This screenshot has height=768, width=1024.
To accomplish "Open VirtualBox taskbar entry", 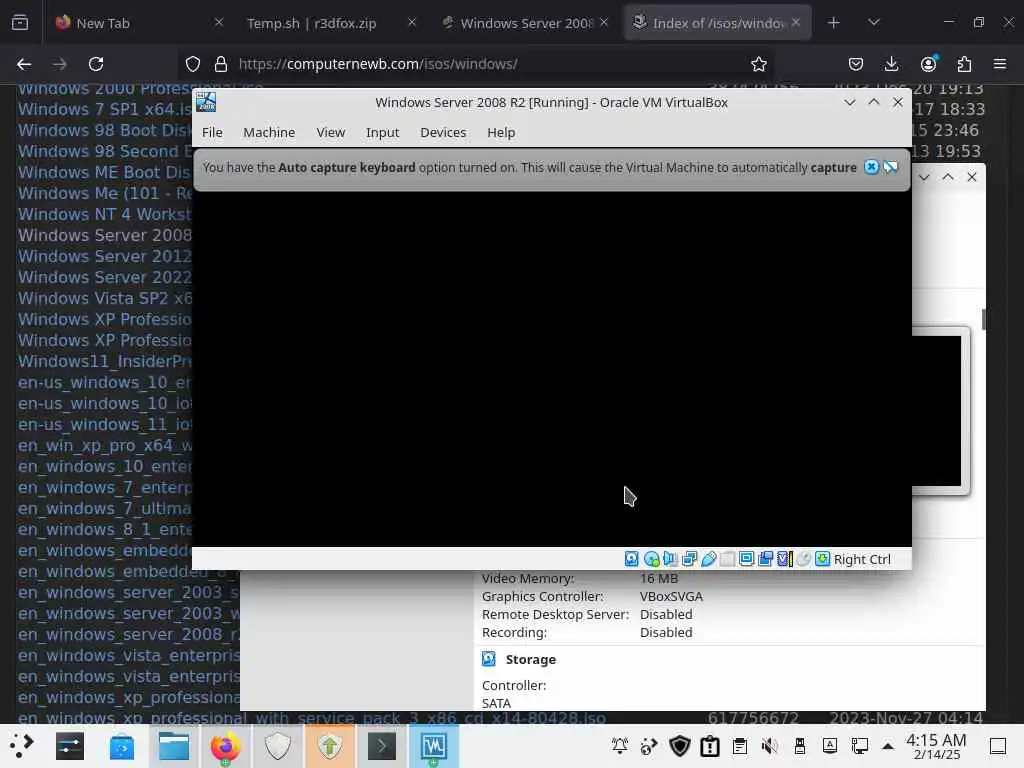I will click(434, 746).
